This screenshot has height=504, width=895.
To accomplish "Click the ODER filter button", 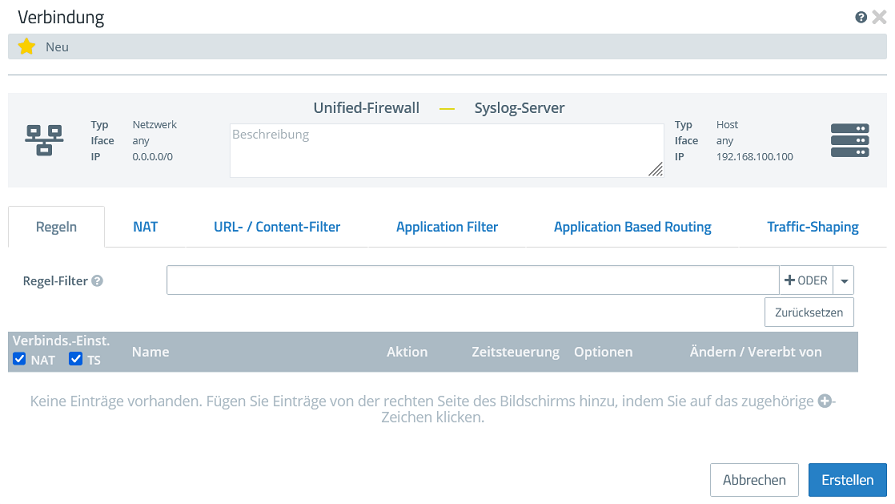I will point(806,281).
